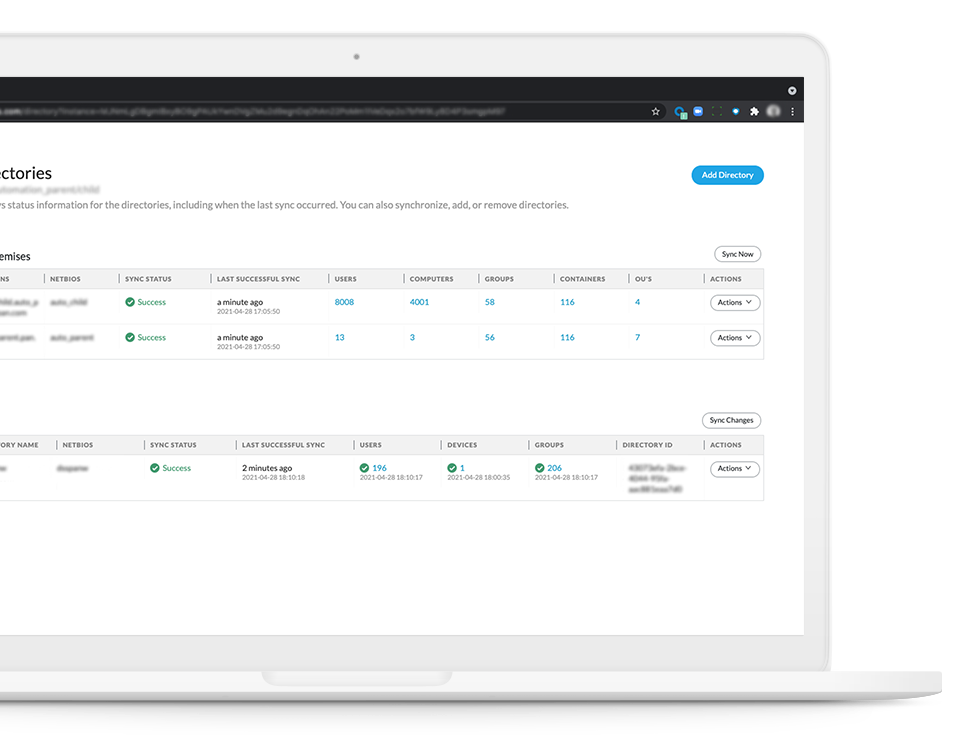This screenshot has height=744, width=974.
Task: Select the USERS column header
Action: [345, 278]
